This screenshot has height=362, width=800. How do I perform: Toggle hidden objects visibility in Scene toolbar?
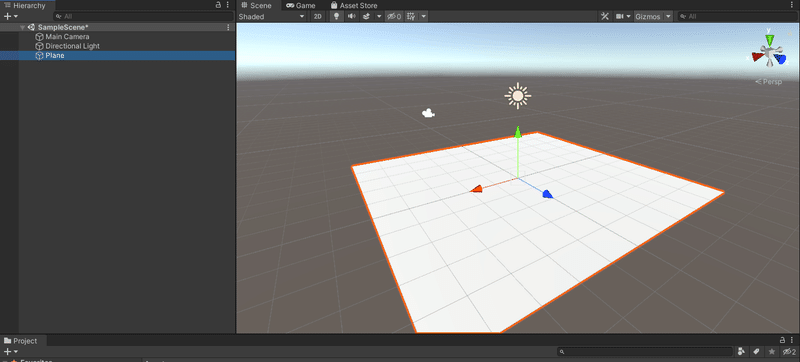tap(393, 16)
